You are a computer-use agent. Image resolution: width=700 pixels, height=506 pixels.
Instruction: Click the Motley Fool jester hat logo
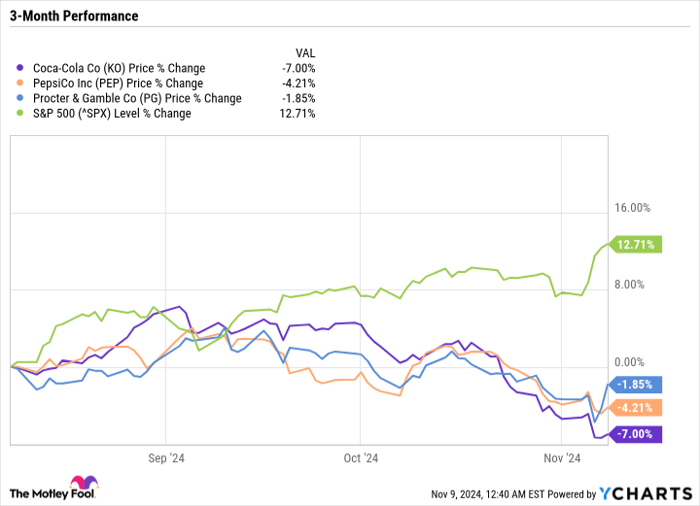click(x=78, y=483)
